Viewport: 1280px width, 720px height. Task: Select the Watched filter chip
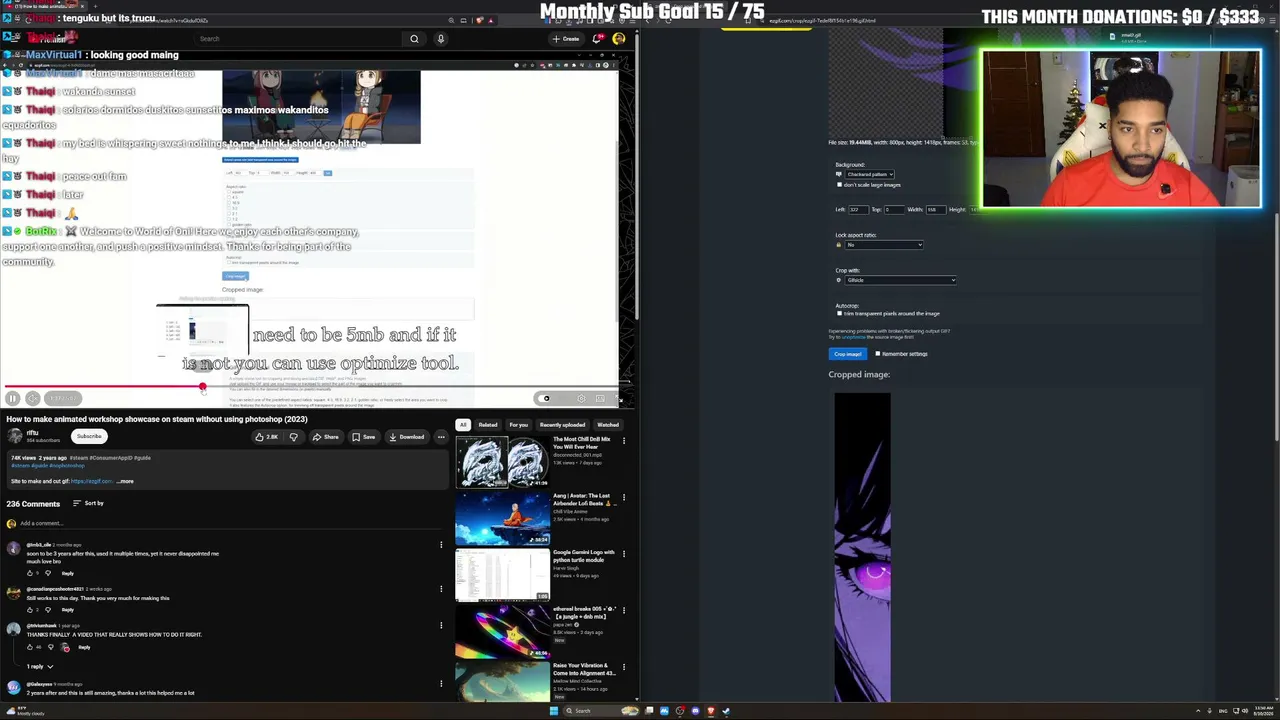pos(608,425)
